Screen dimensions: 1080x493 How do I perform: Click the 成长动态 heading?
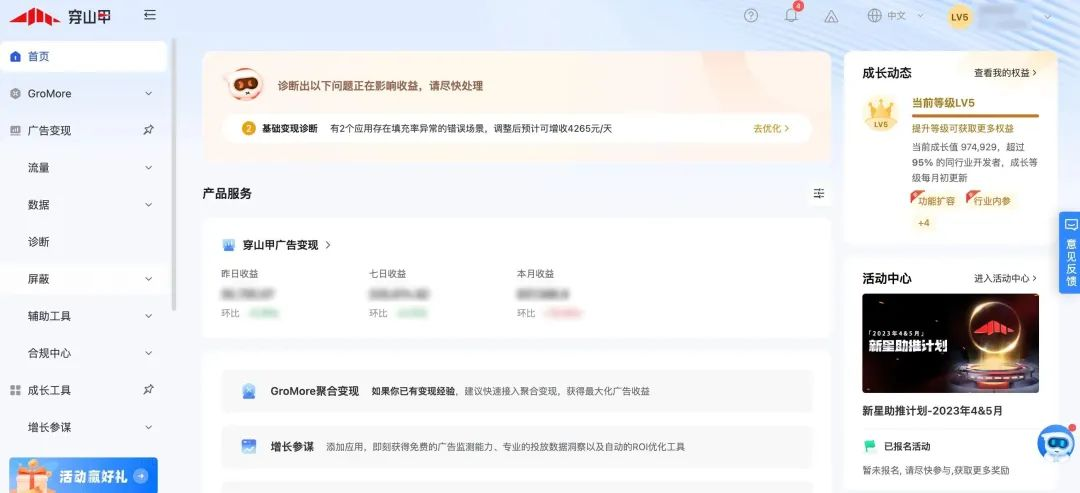887,72
